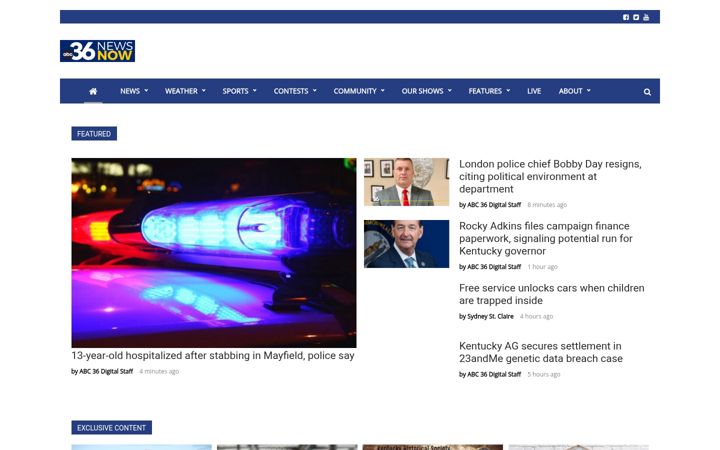Expand the News dropdown arrow
Screen dimensions: 720x450
click(x=146, y=91)
